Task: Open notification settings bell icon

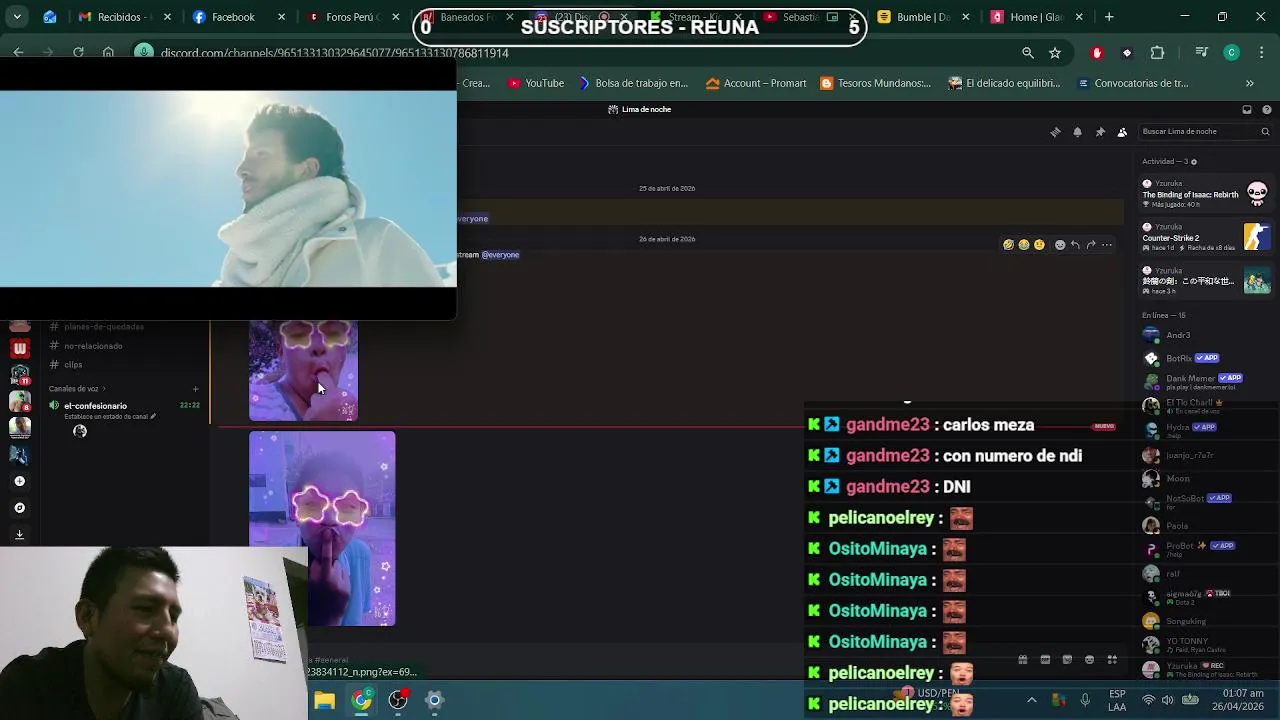Action: [x=1077, y=132]
